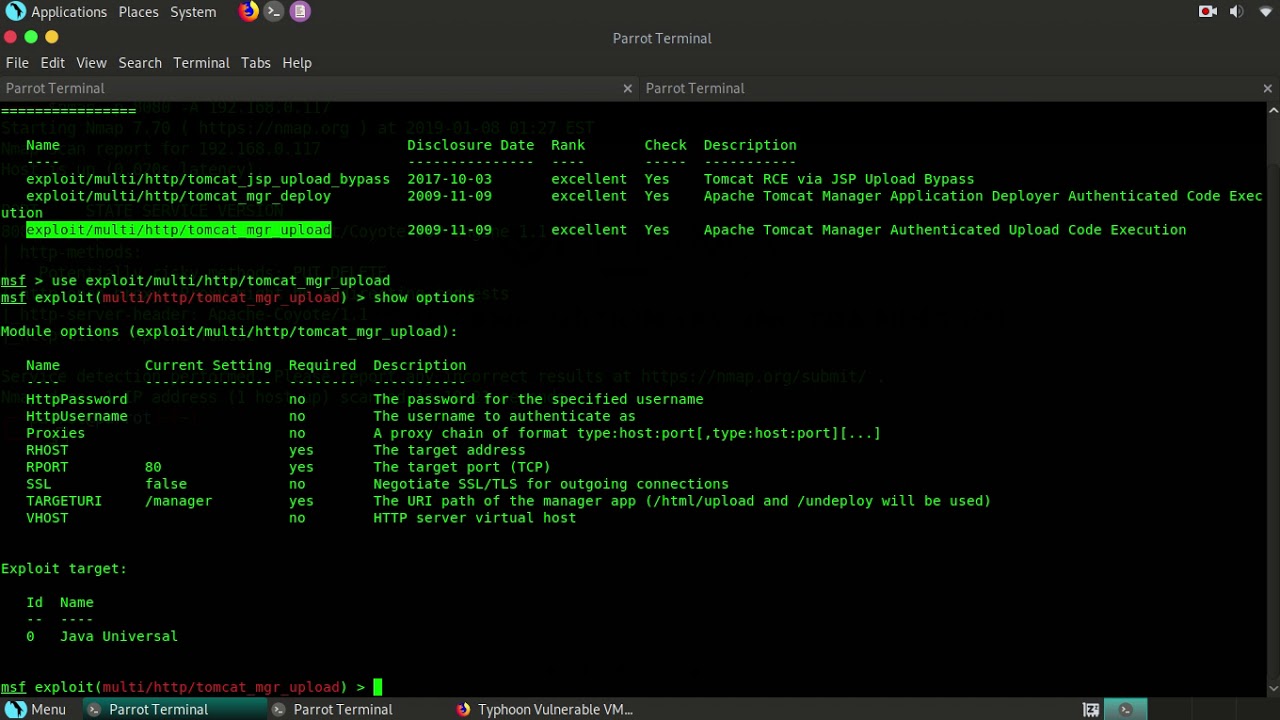This screenshot has height=720, width=1280.
Task: Click the HttpPassword option name
Action: click(x=76, y=399)
